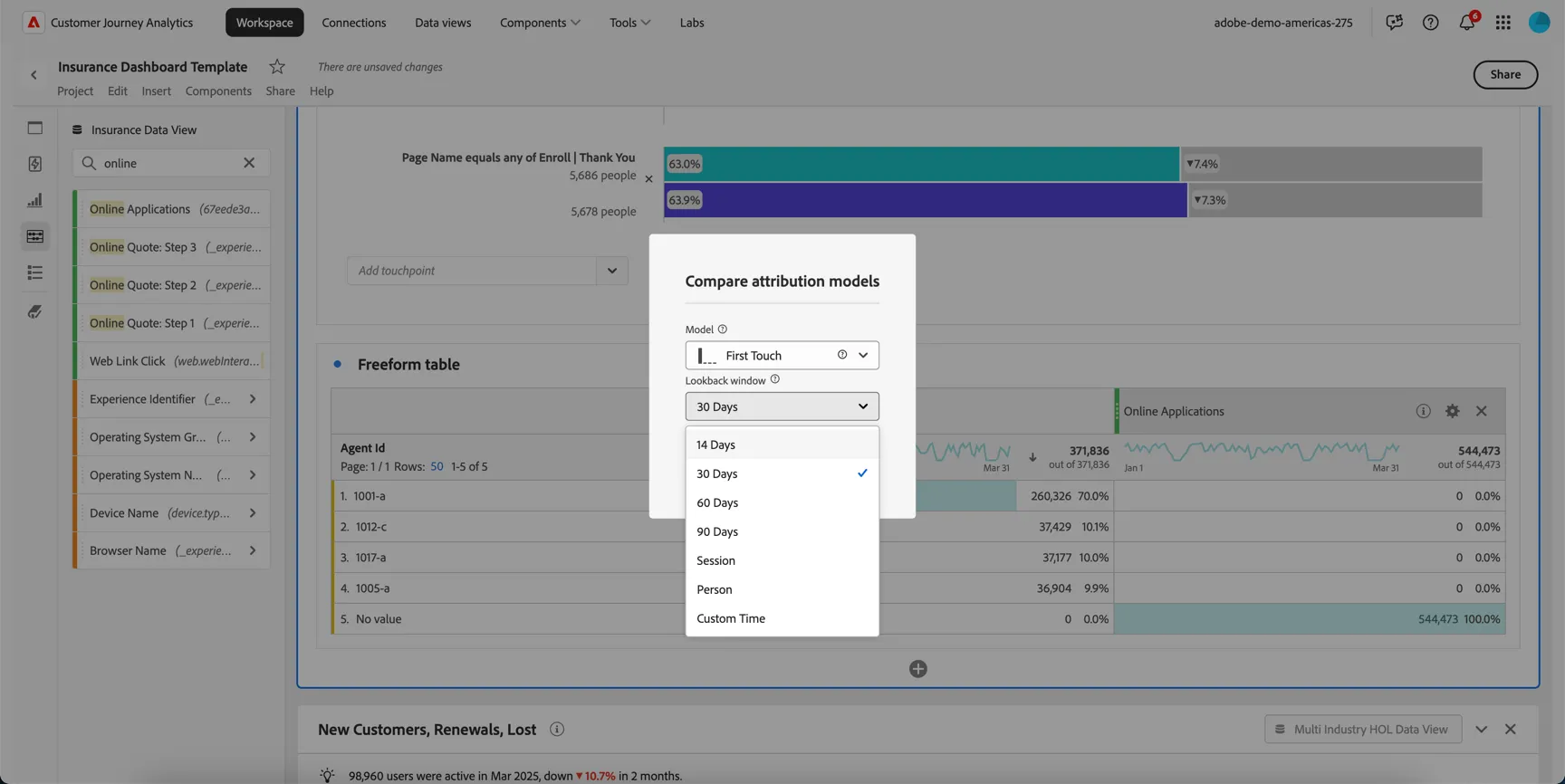Open the notifications bell icon

click(1467, 22)
